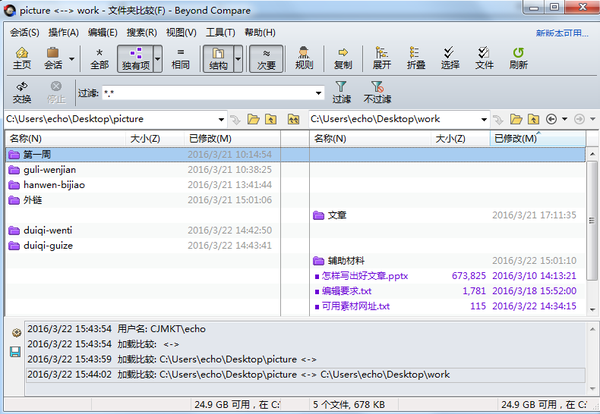600x414 pixels.
Task: Sort right pane by 已修改(M) header
Action: [x=537, y=139]
